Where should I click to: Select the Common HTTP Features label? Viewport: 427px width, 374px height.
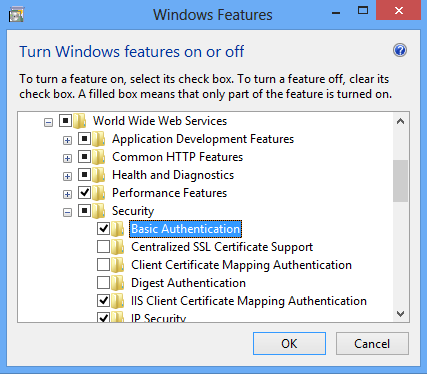(177, 157)
